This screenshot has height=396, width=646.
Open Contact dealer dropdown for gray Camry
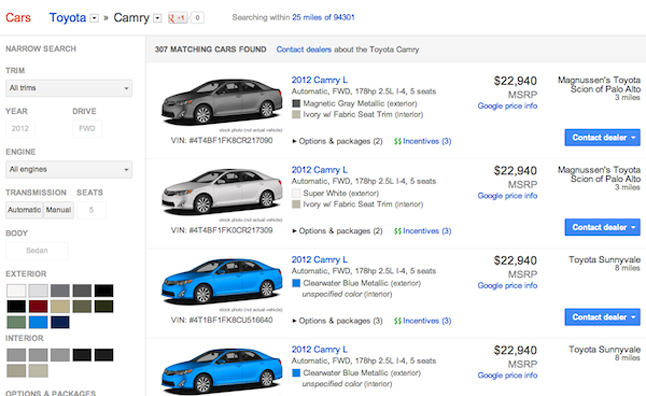[602, 138]
